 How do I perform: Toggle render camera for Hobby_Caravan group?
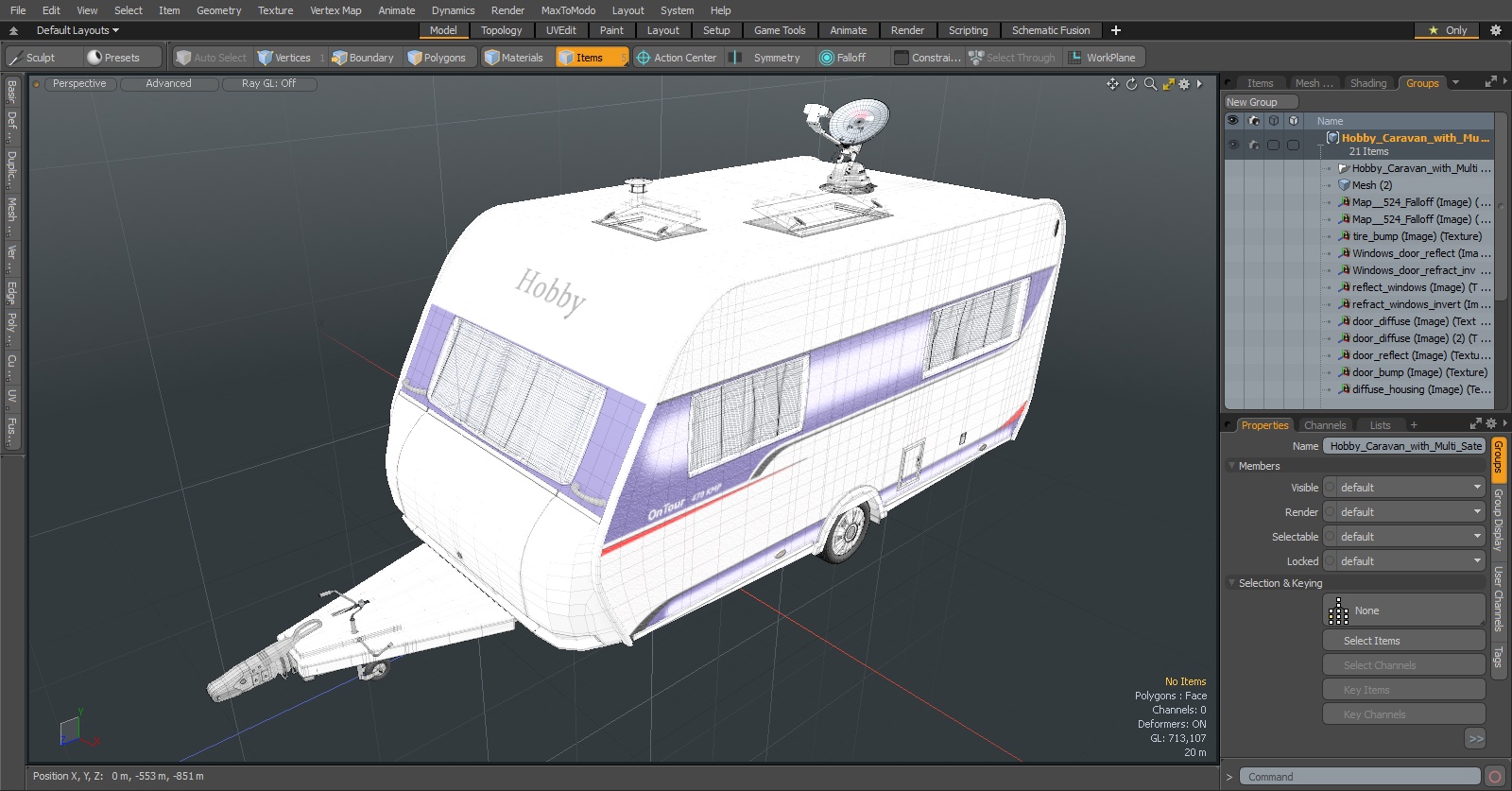tap(1254, 146)
